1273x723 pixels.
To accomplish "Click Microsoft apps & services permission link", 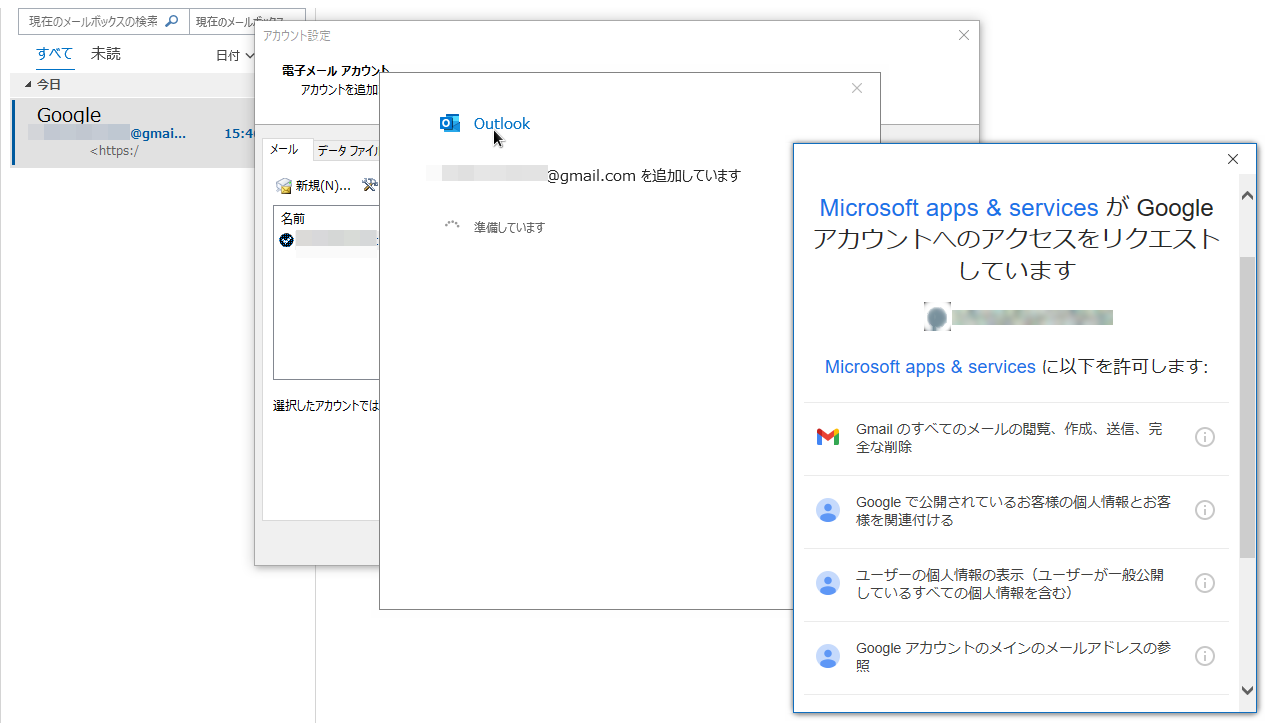I will (930, 367).
